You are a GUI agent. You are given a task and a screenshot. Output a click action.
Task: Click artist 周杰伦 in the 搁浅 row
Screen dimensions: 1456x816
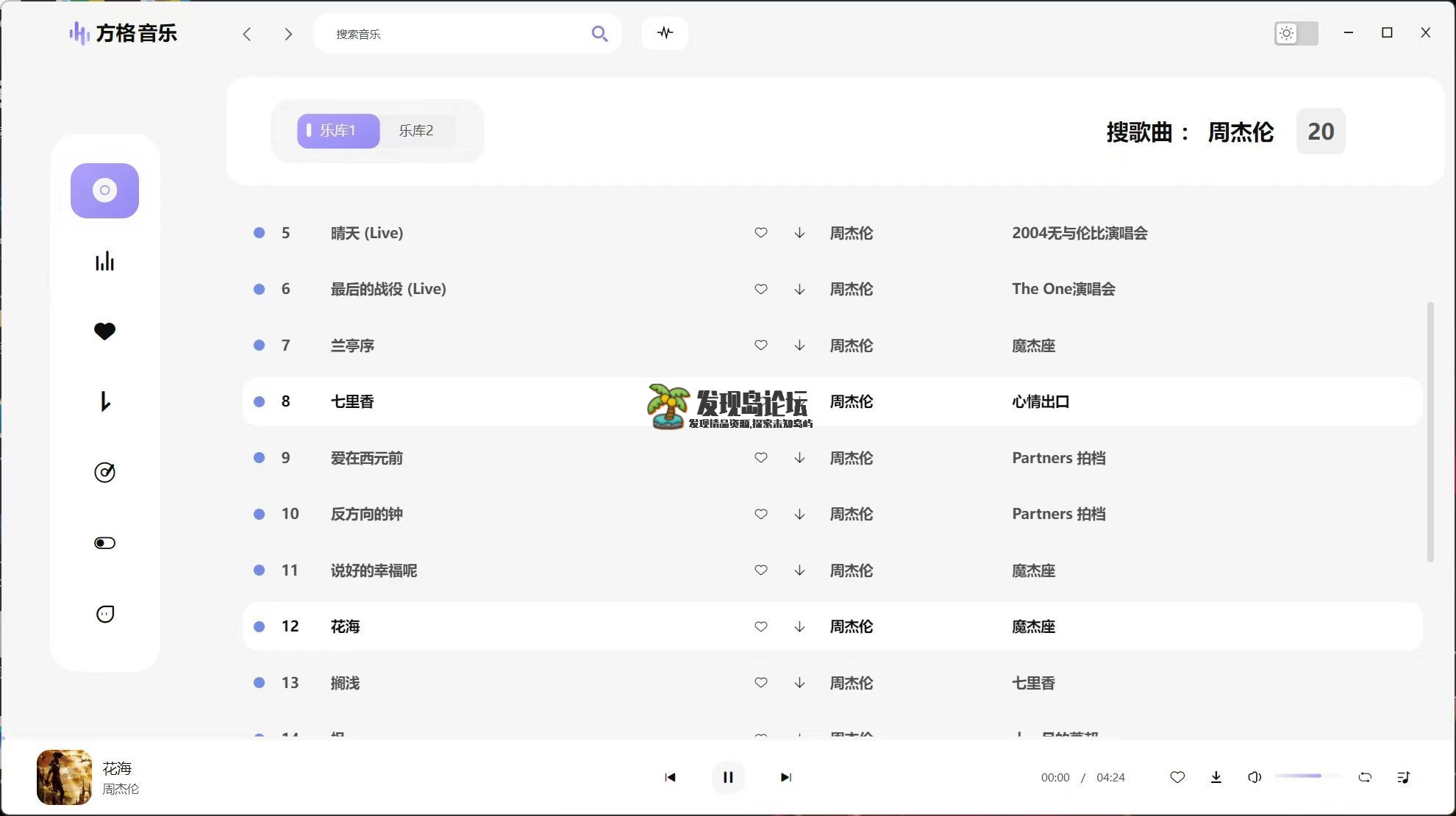(852, 683)
